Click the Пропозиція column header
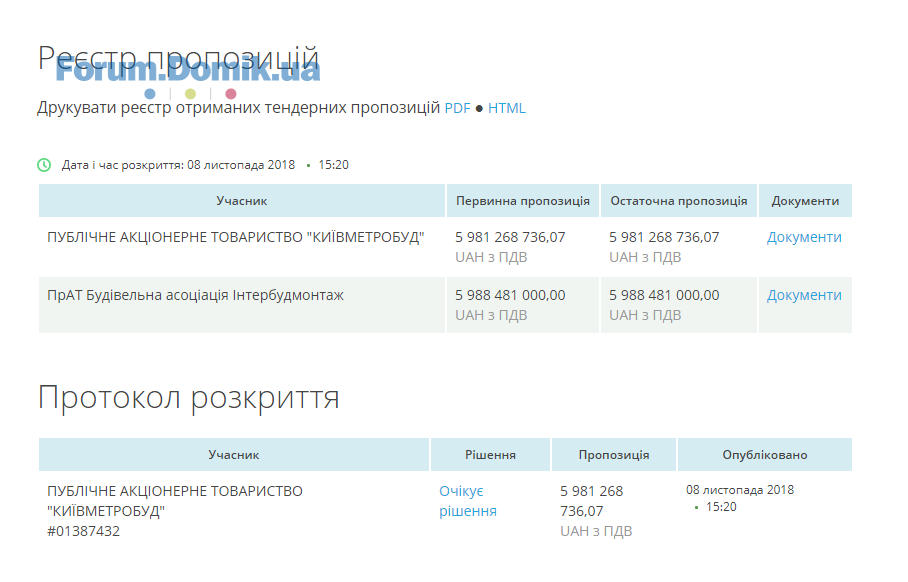The height and width of the screenshot is (582, 908). pos(614,455)
